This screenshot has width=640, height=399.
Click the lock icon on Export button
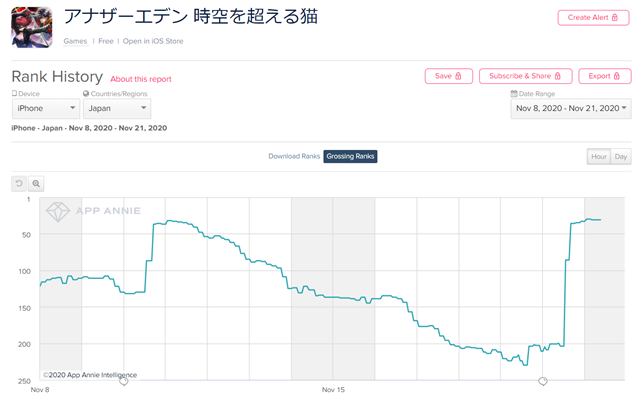[x=617, y=76]
